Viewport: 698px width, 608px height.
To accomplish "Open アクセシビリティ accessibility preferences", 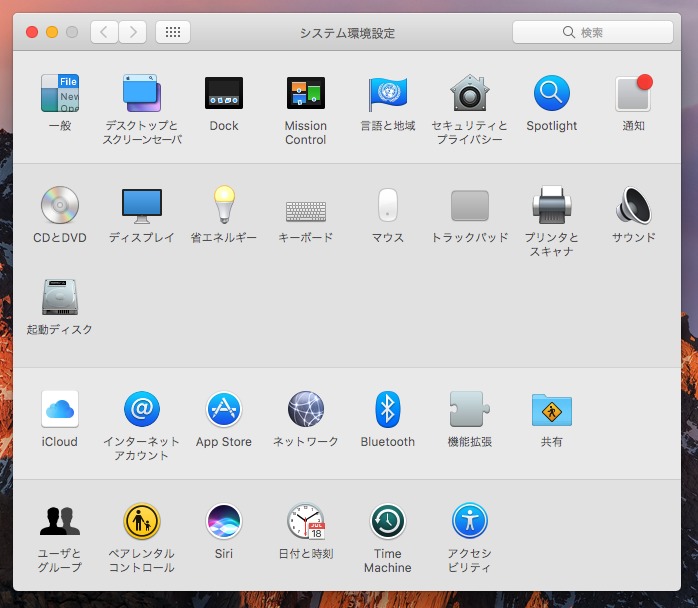I will tap(470, 520).
